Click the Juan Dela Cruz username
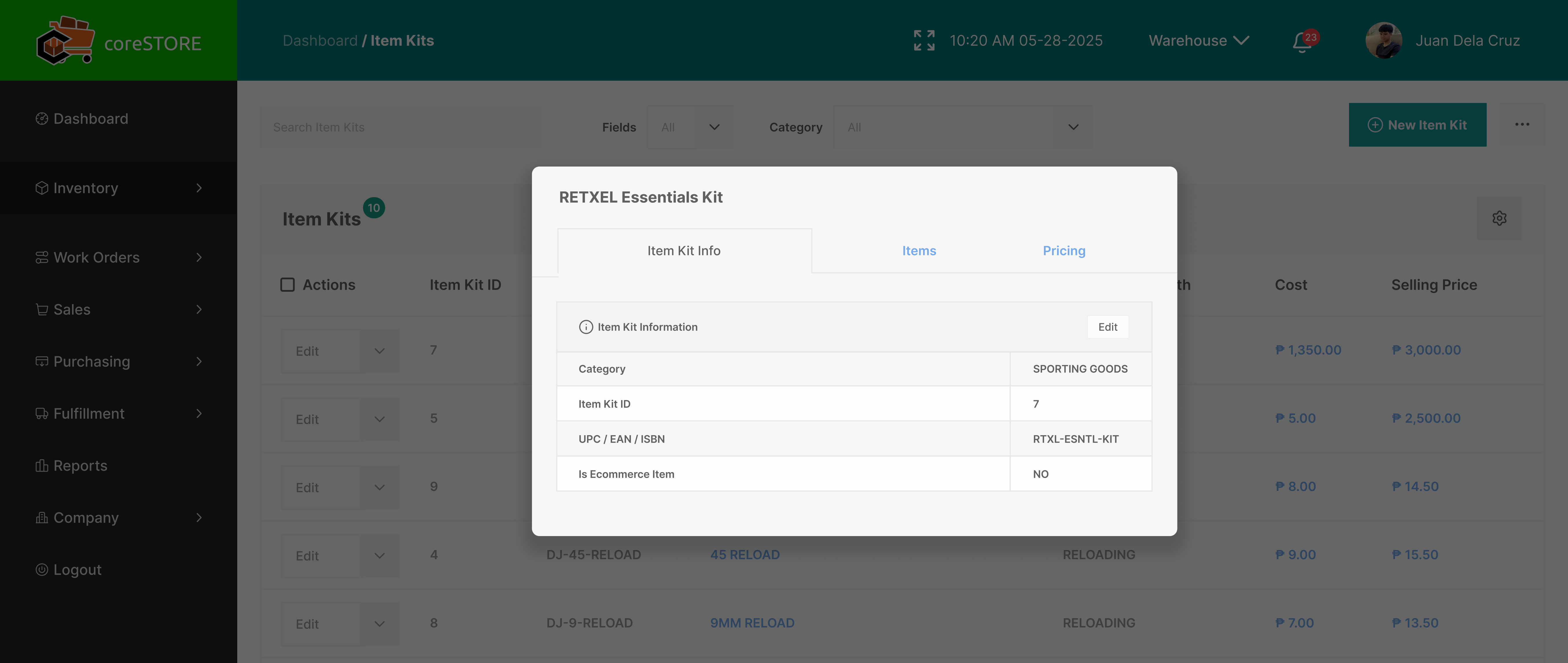Image resolution: width=1568 pixels, height=663 pixels. pos(1467,41)
